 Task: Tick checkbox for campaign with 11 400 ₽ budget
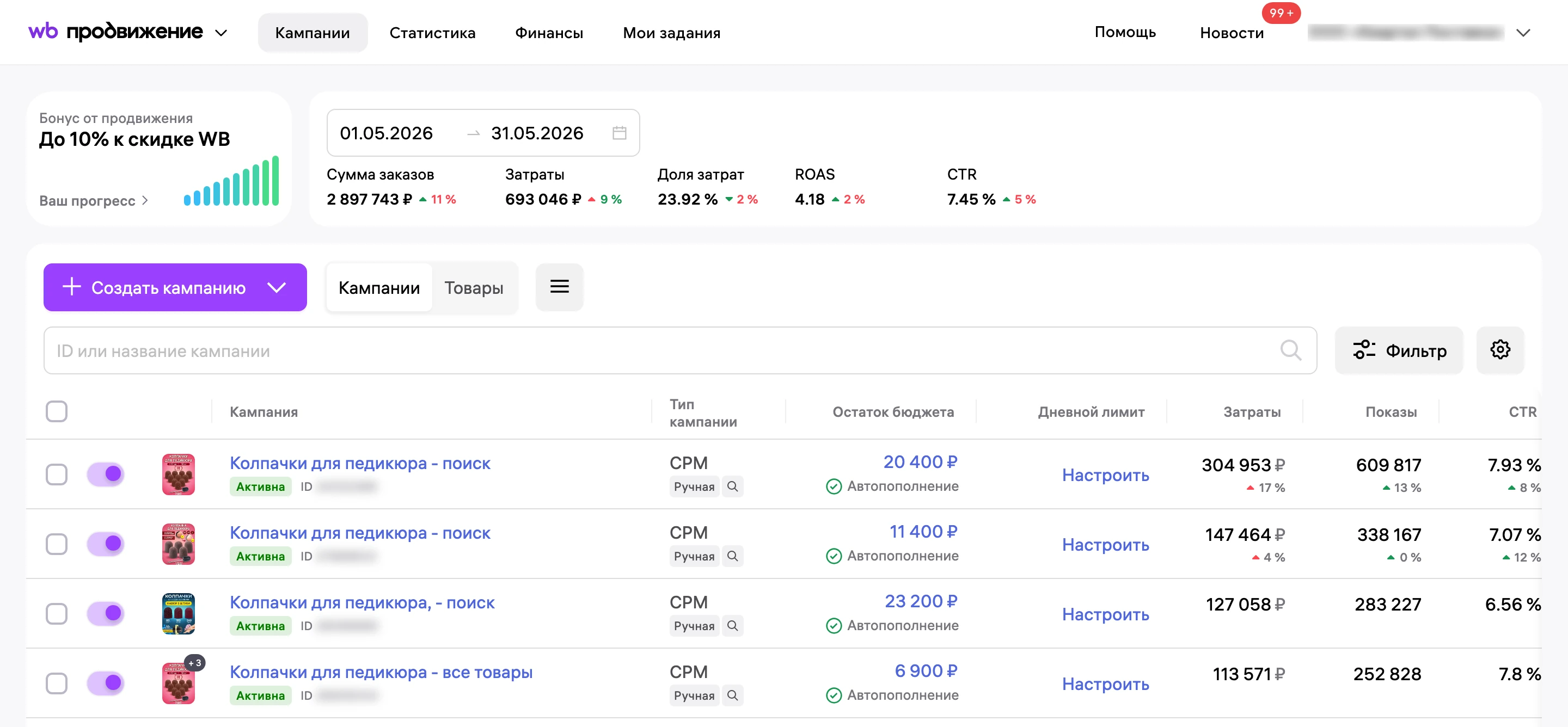57,544
